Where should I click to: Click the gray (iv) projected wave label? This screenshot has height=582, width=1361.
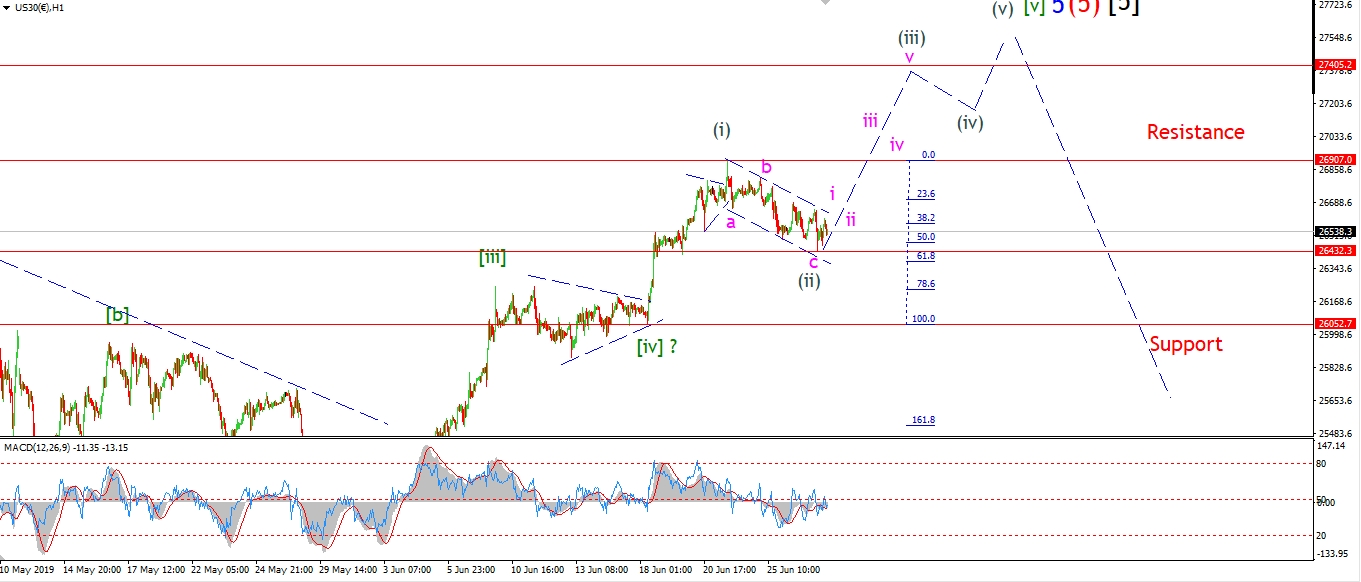tap(969, 123)
